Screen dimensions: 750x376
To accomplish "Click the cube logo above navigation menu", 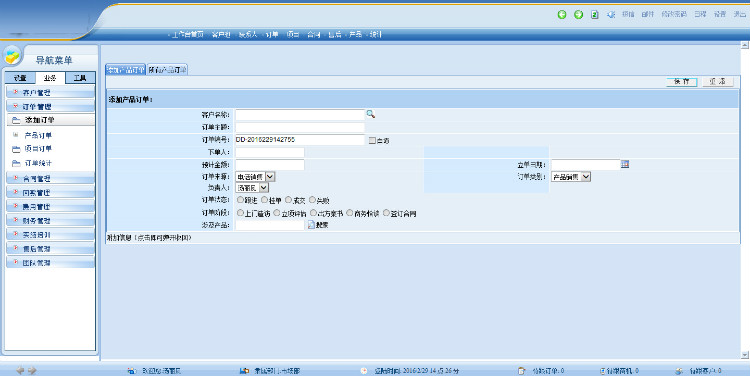I will 13,56.
